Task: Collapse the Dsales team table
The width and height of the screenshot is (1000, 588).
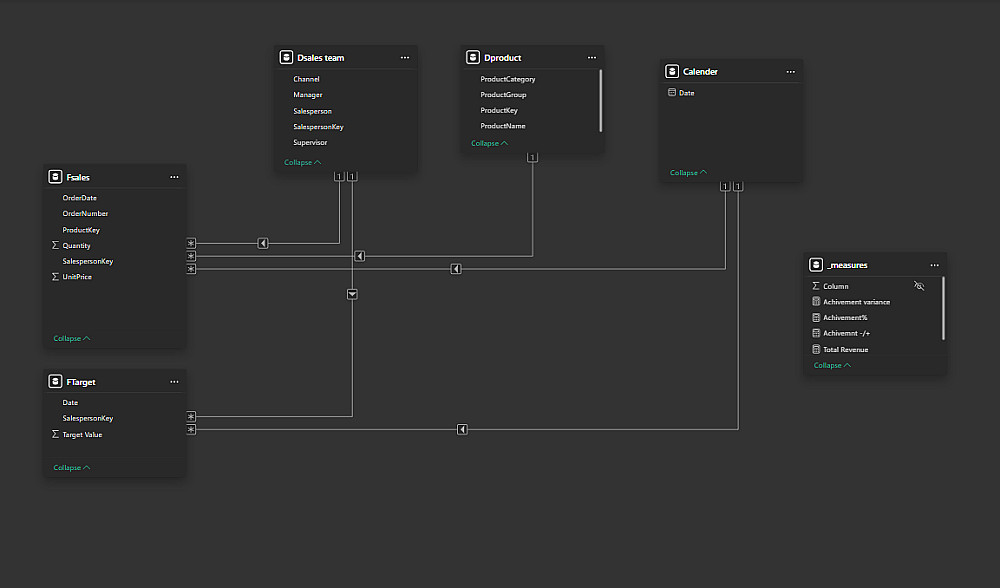Action: 302,163
